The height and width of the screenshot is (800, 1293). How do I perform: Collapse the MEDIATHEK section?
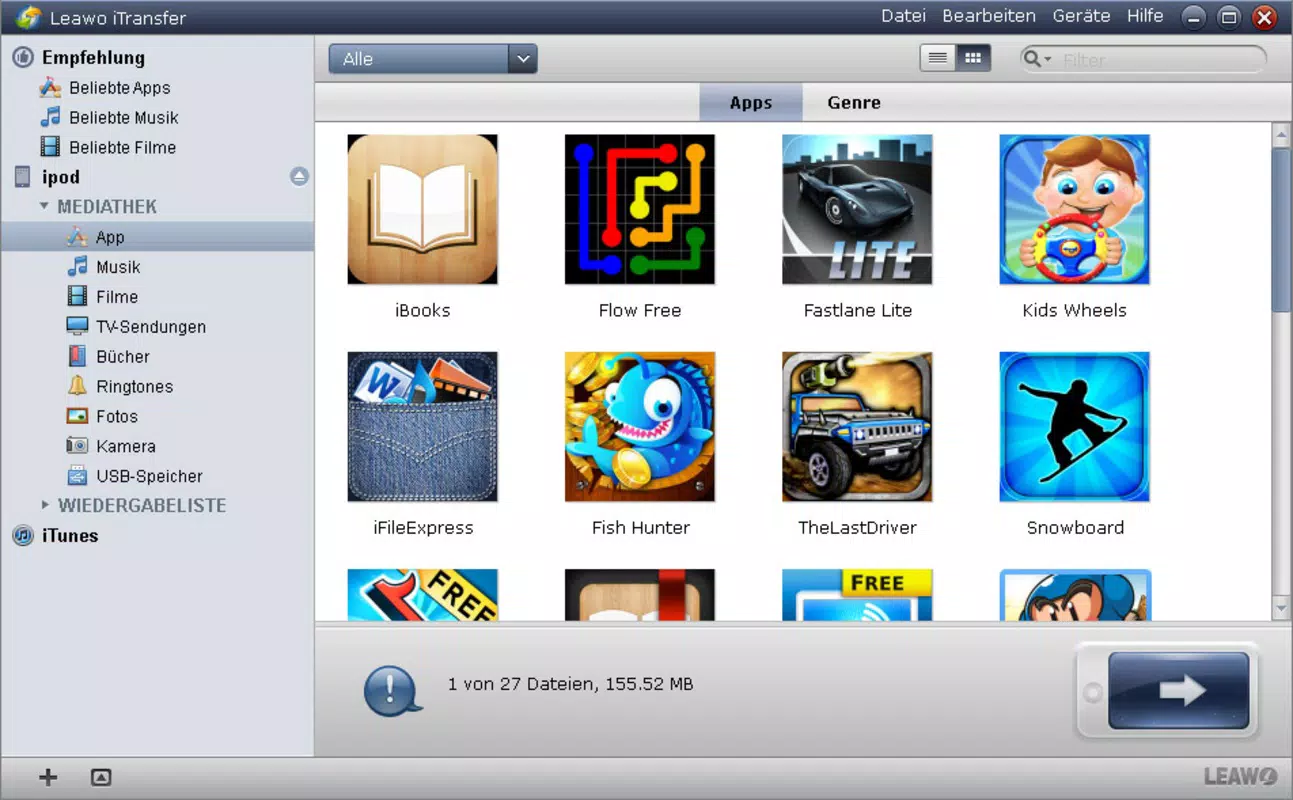pos(44,207)
